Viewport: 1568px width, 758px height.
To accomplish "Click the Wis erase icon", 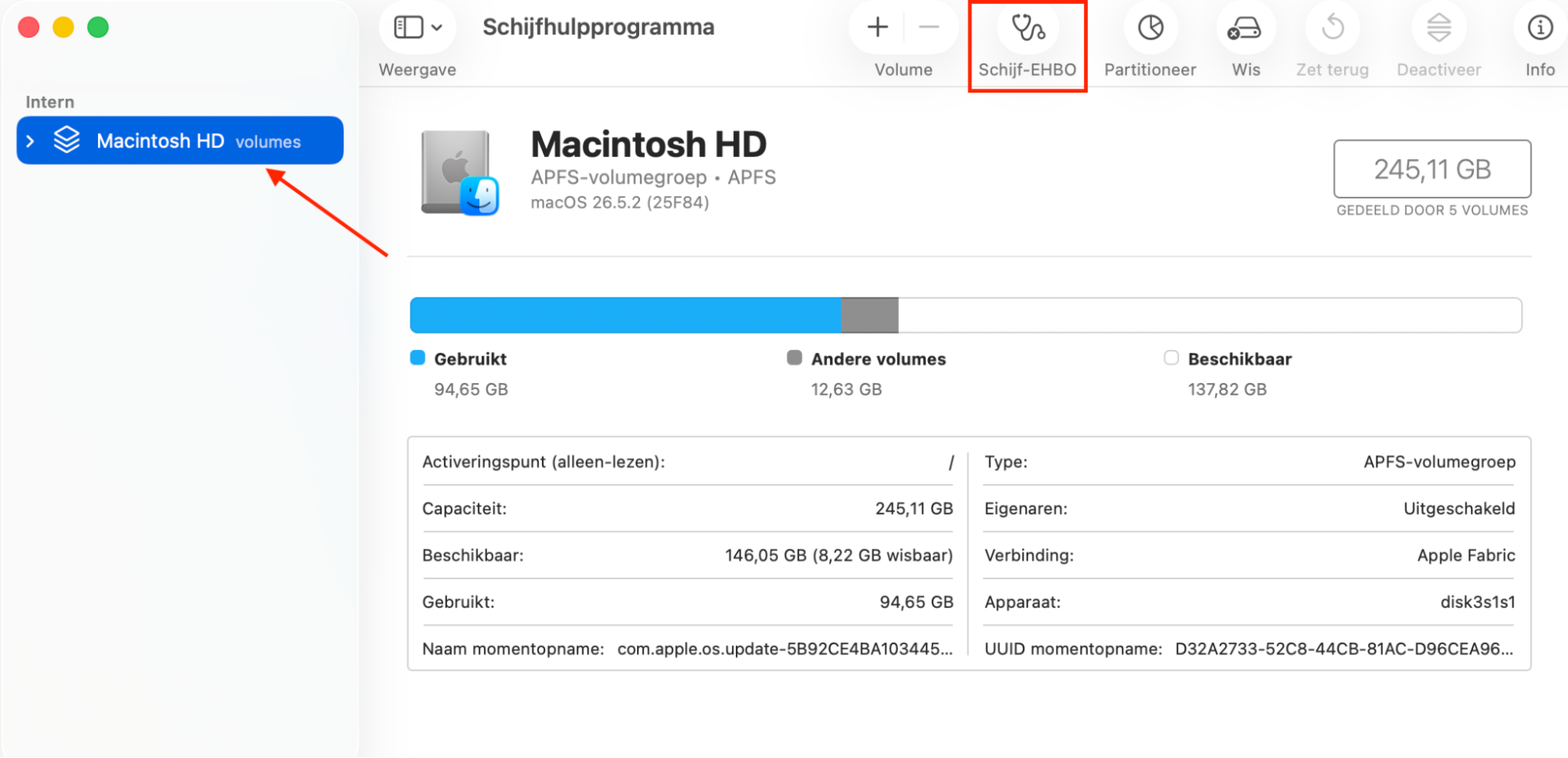I will (x=1245, y=28).
